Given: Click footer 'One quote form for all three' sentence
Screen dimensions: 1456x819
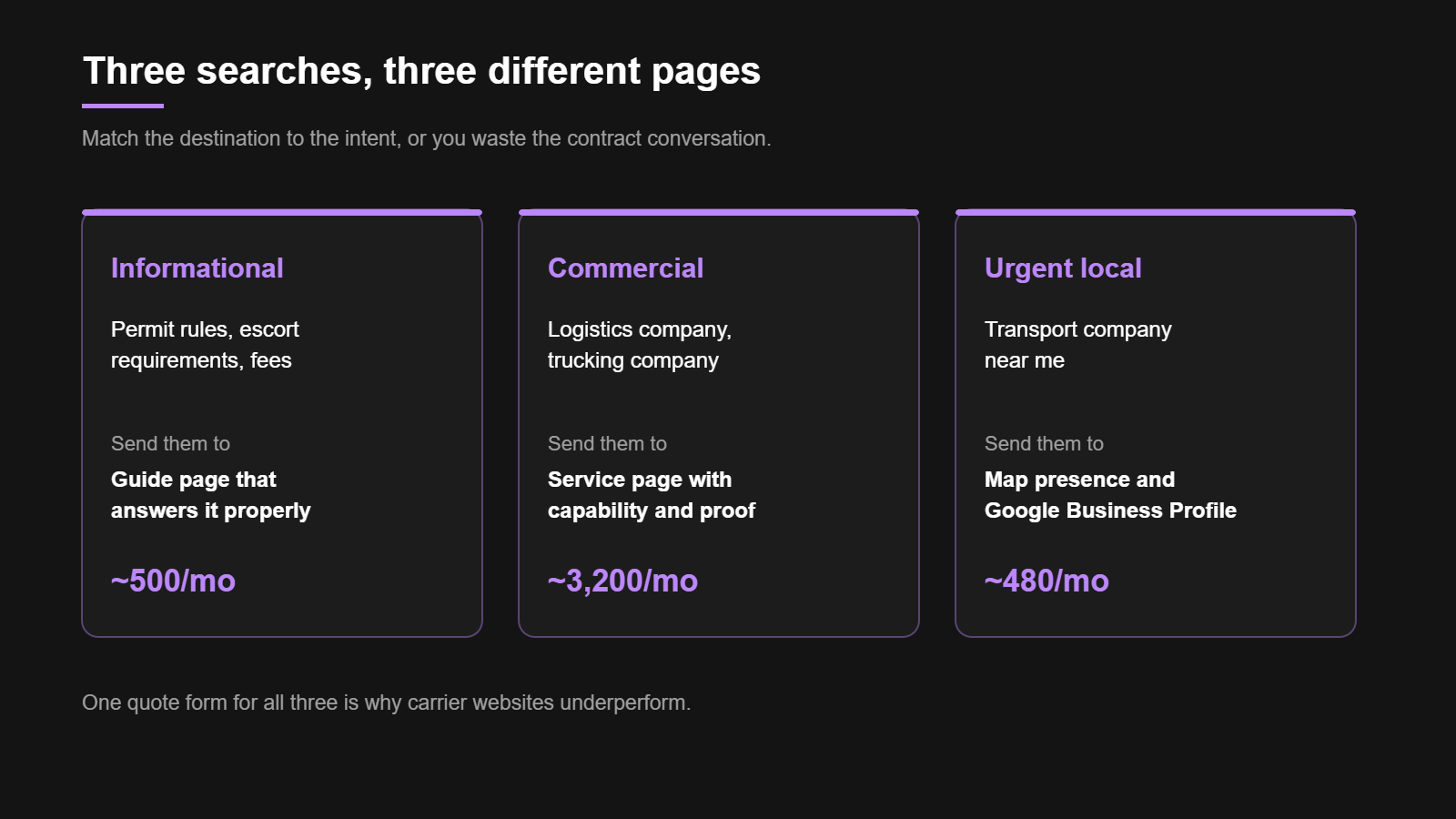Looking at the screenshot, I should (386, 703).
